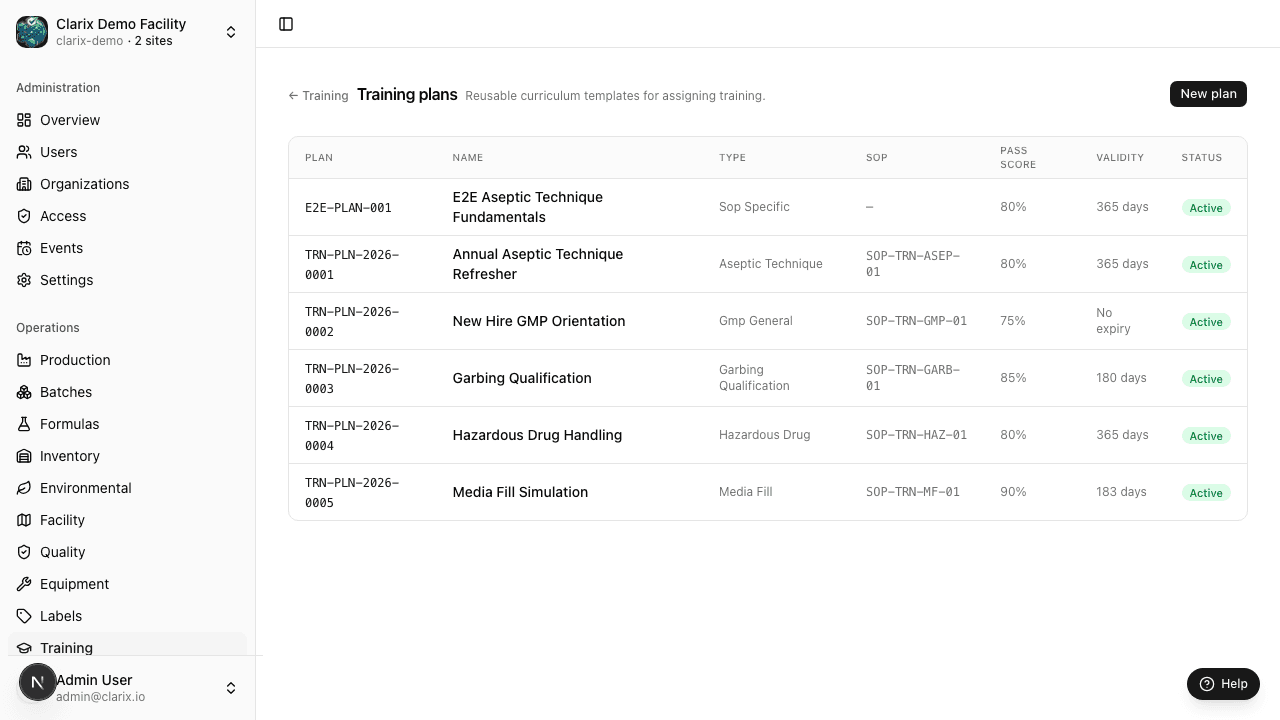Image resolution: width=1280 pixels, height=720 pixels.
Task: Open Hazardous Drug Handling plan
Action: (x=537, y=435)
